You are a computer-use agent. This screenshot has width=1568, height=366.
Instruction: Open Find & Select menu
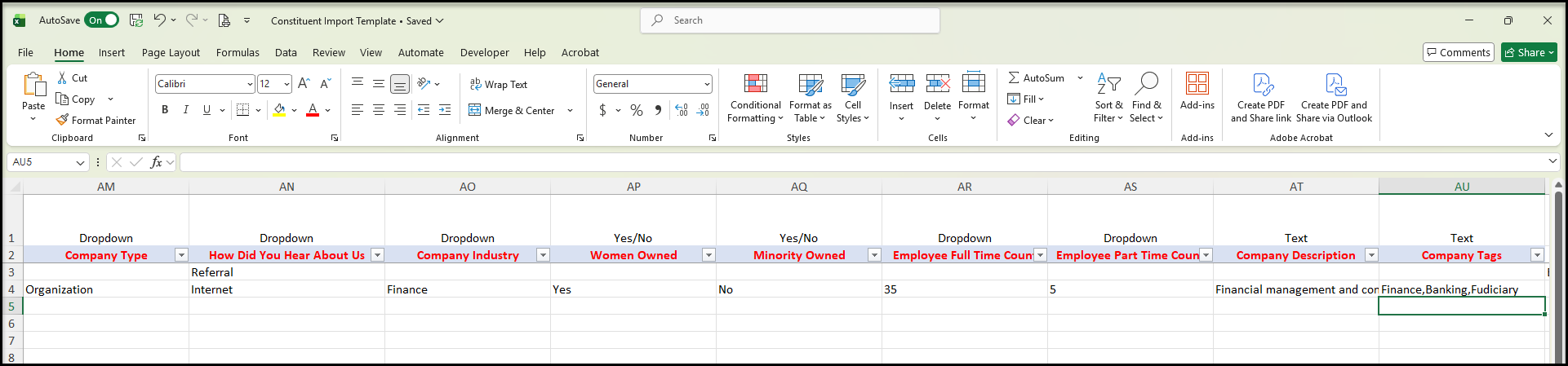point(1147,98)
